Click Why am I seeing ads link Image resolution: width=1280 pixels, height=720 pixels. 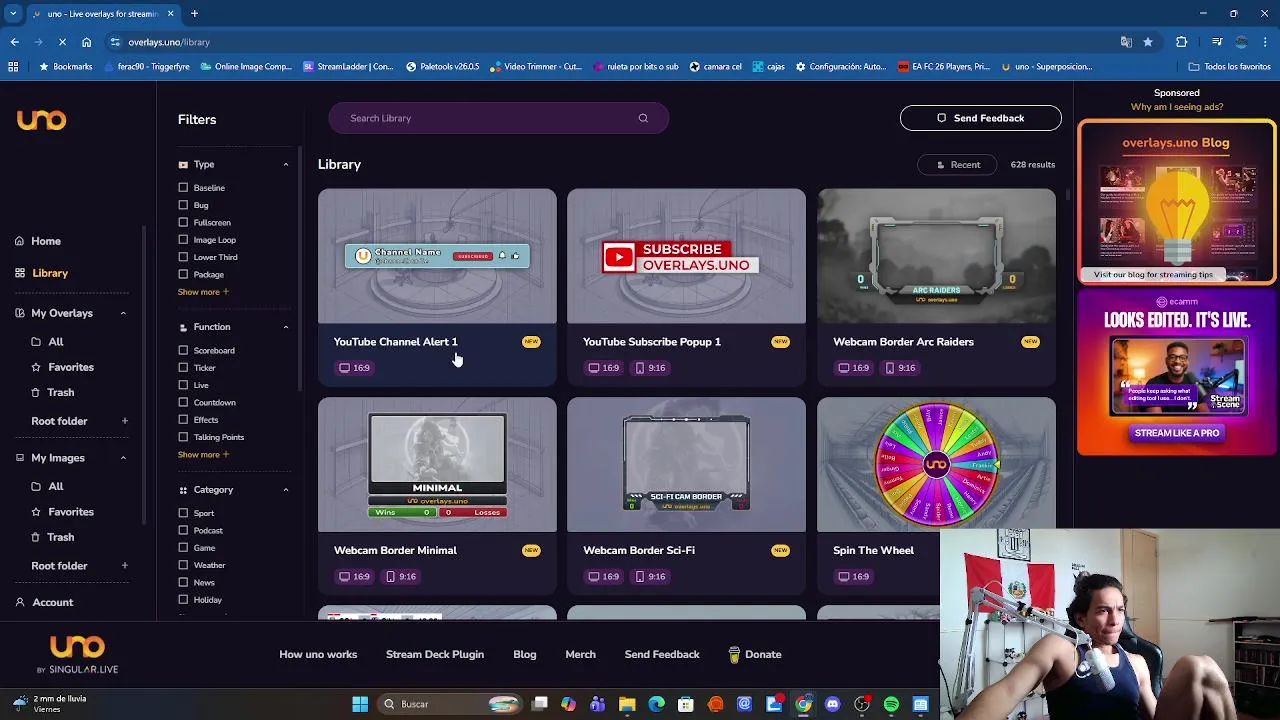coord(1177,107)
